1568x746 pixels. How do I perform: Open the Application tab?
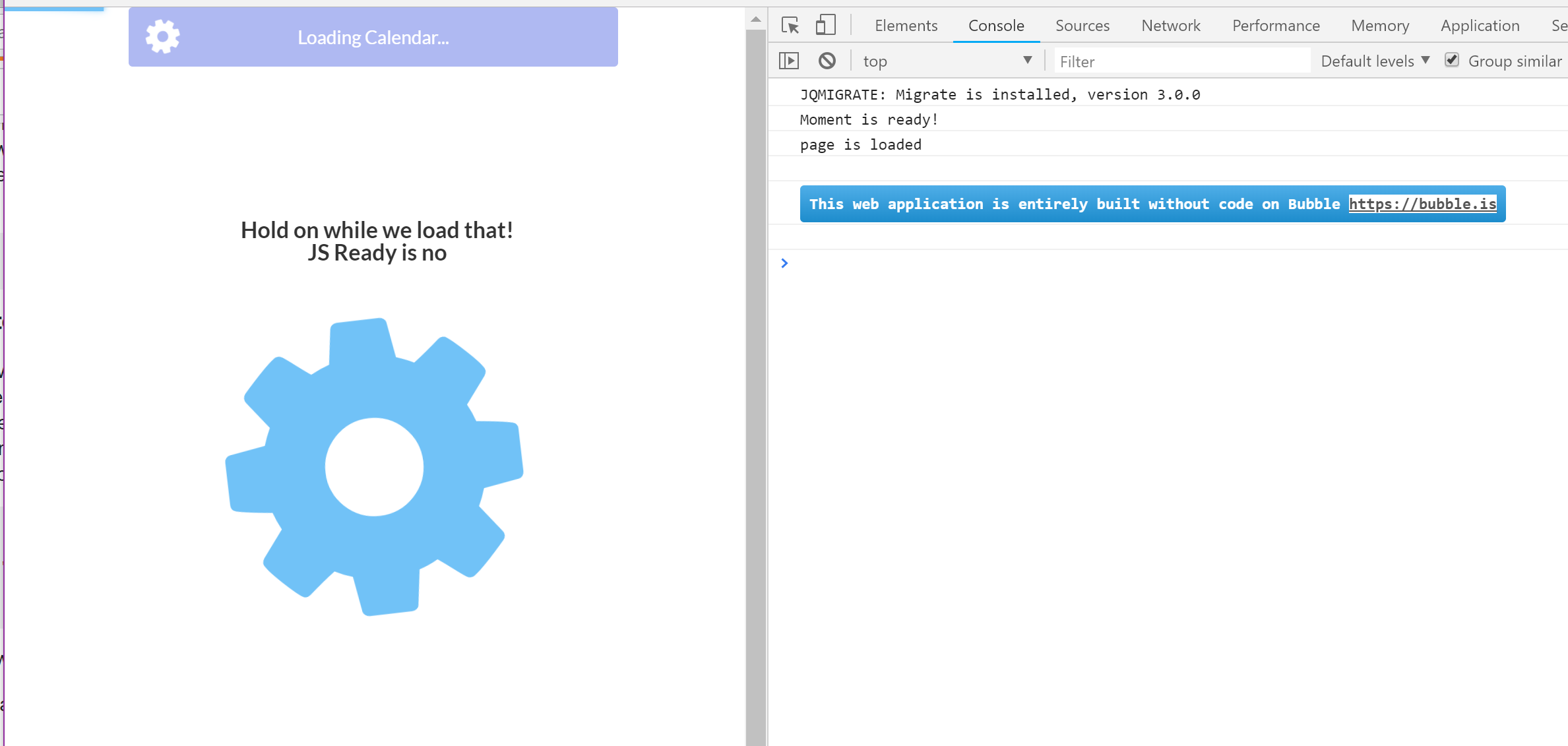tap(1480, 26)
